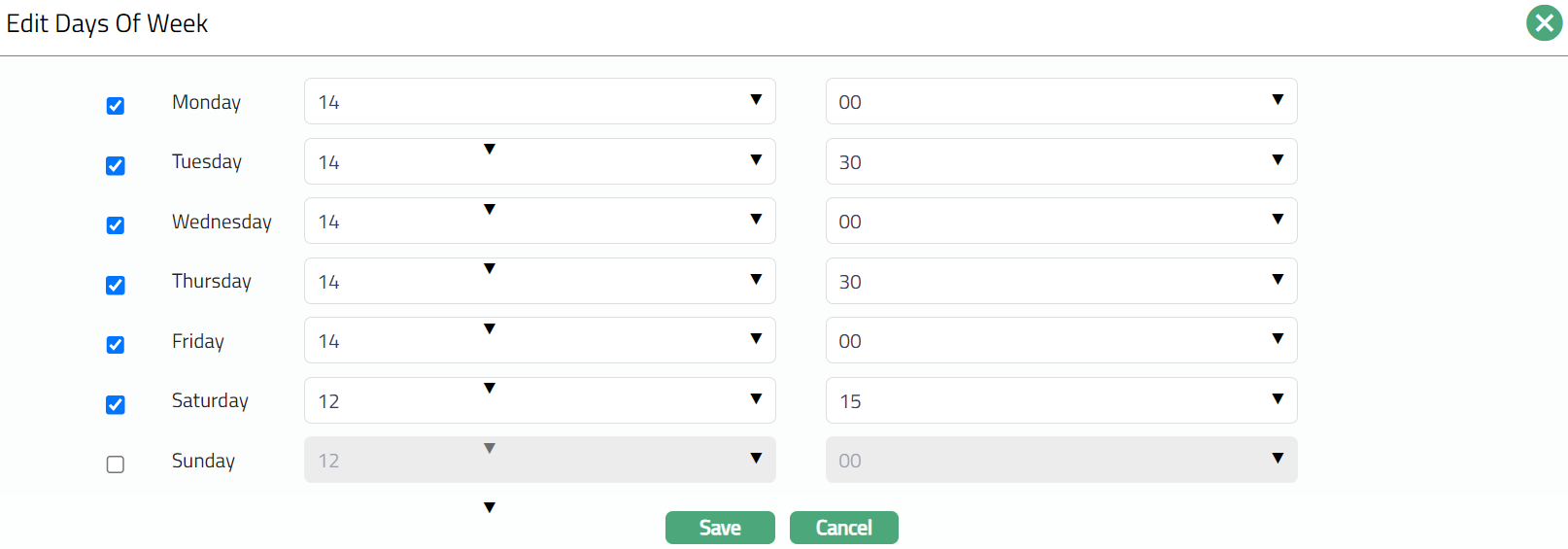Expand Tuesday minutes dropdown showing 30
1568x549 pixels.
pyautogui.click(x=1061, y=161)
